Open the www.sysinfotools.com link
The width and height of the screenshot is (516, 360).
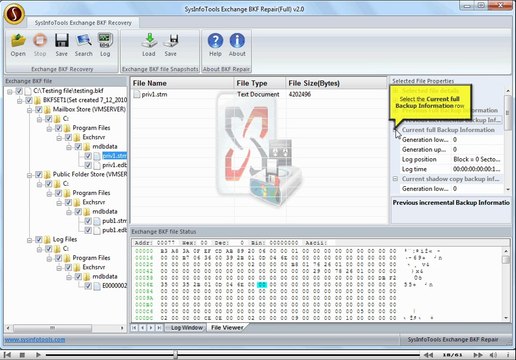[x=35, y=340]
